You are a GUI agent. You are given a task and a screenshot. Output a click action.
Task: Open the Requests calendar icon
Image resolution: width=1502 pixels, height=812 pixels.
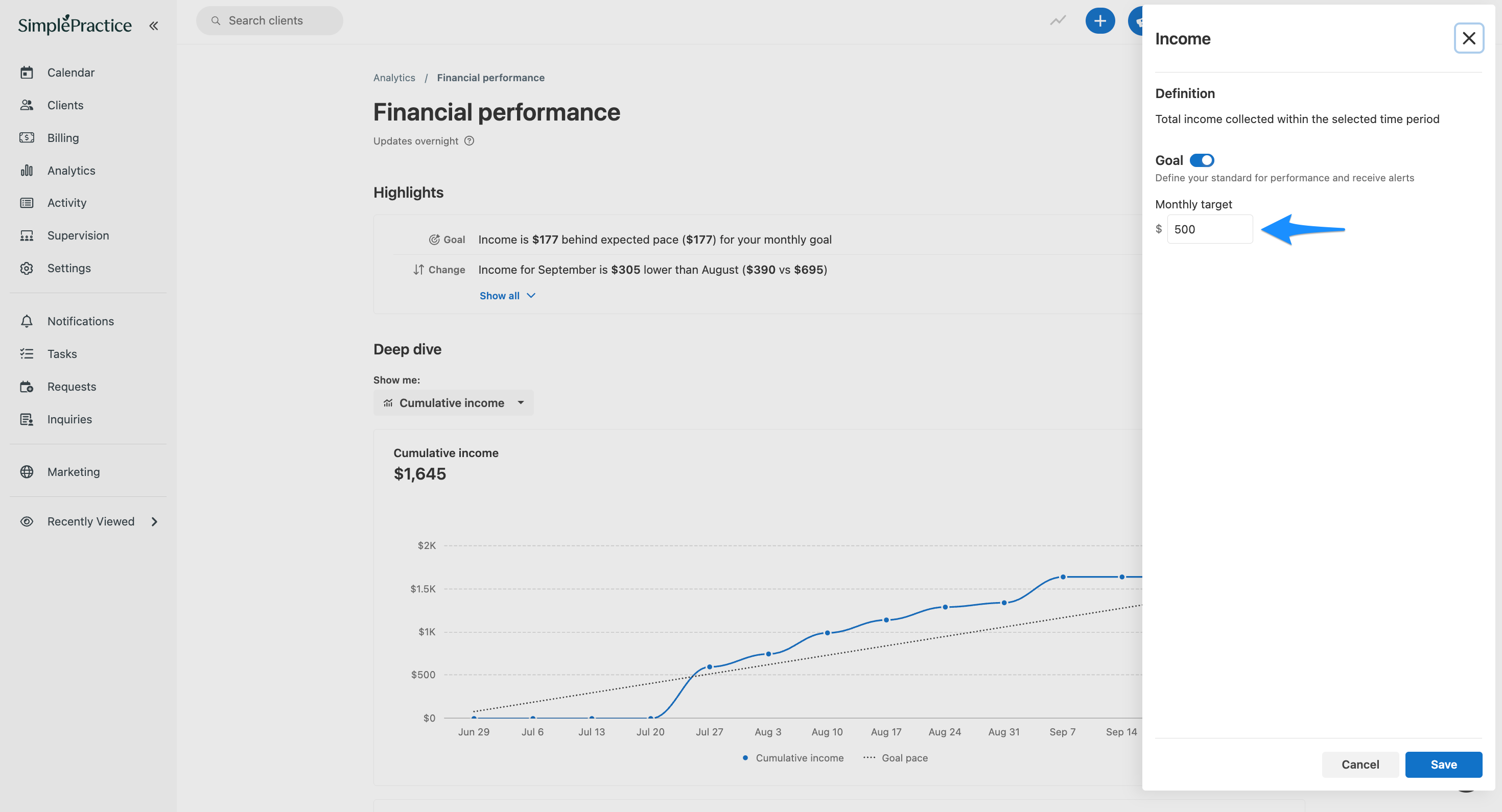[x=27, y=387]
